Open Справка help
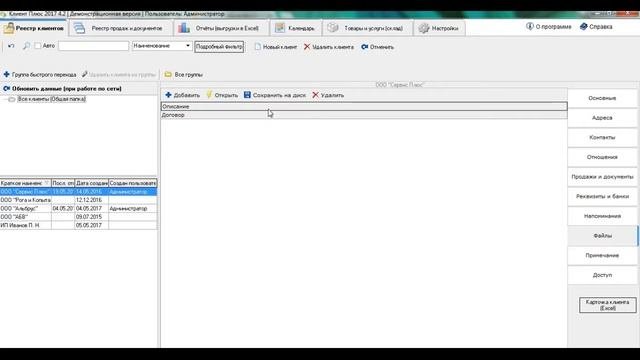The width and height of the screenshot is (640, 360). coord(596,27)
